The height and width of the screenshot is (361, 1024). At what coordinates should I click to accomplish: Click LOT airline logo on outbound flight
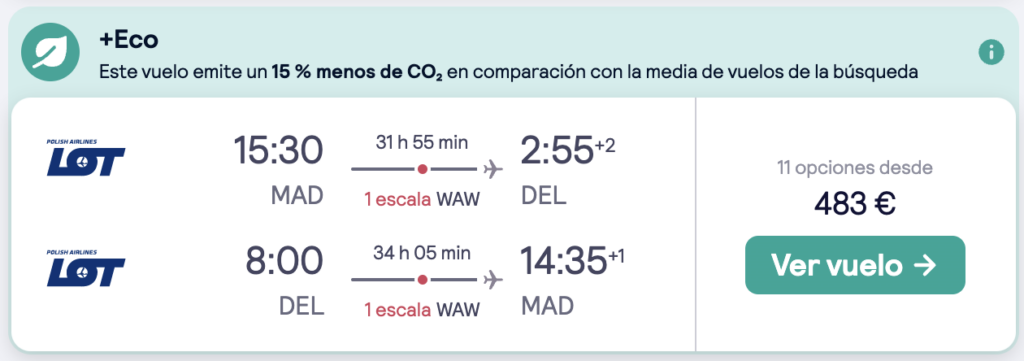86,157
